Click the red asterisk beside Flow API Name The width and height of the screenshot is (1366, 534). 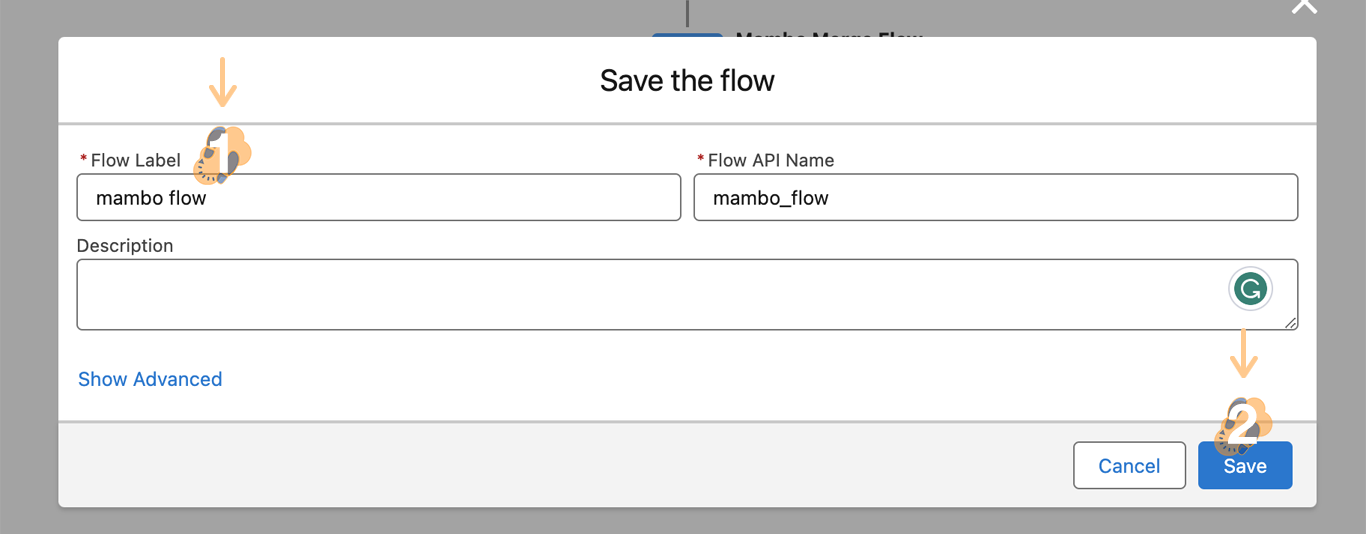pyautogui.click(x=700, y=159)
